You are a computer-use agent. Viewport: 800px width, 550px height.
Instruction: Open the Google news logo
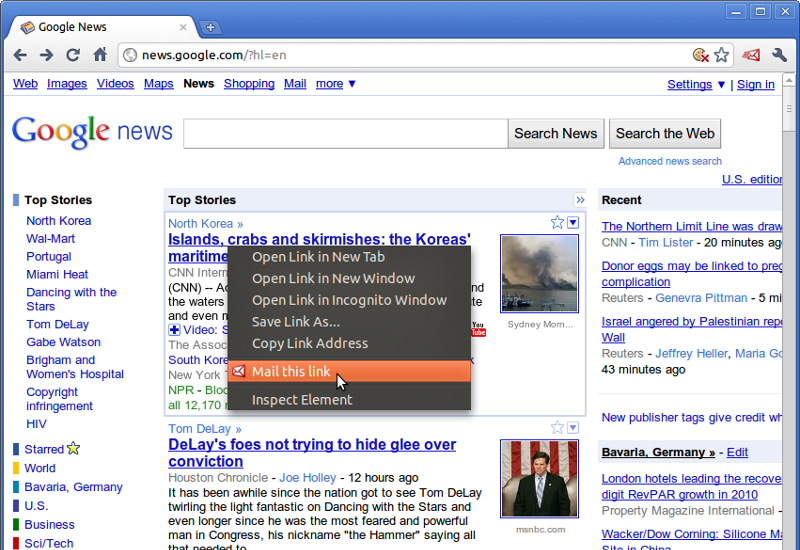click(92, 132)
